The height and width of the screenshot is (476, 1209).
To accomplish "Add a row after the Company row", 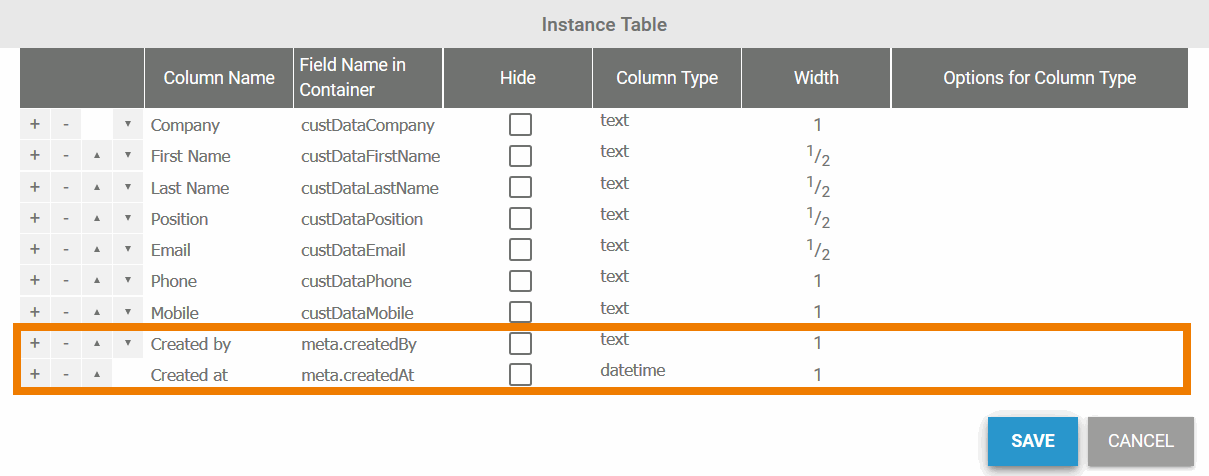I will point(34,125).
